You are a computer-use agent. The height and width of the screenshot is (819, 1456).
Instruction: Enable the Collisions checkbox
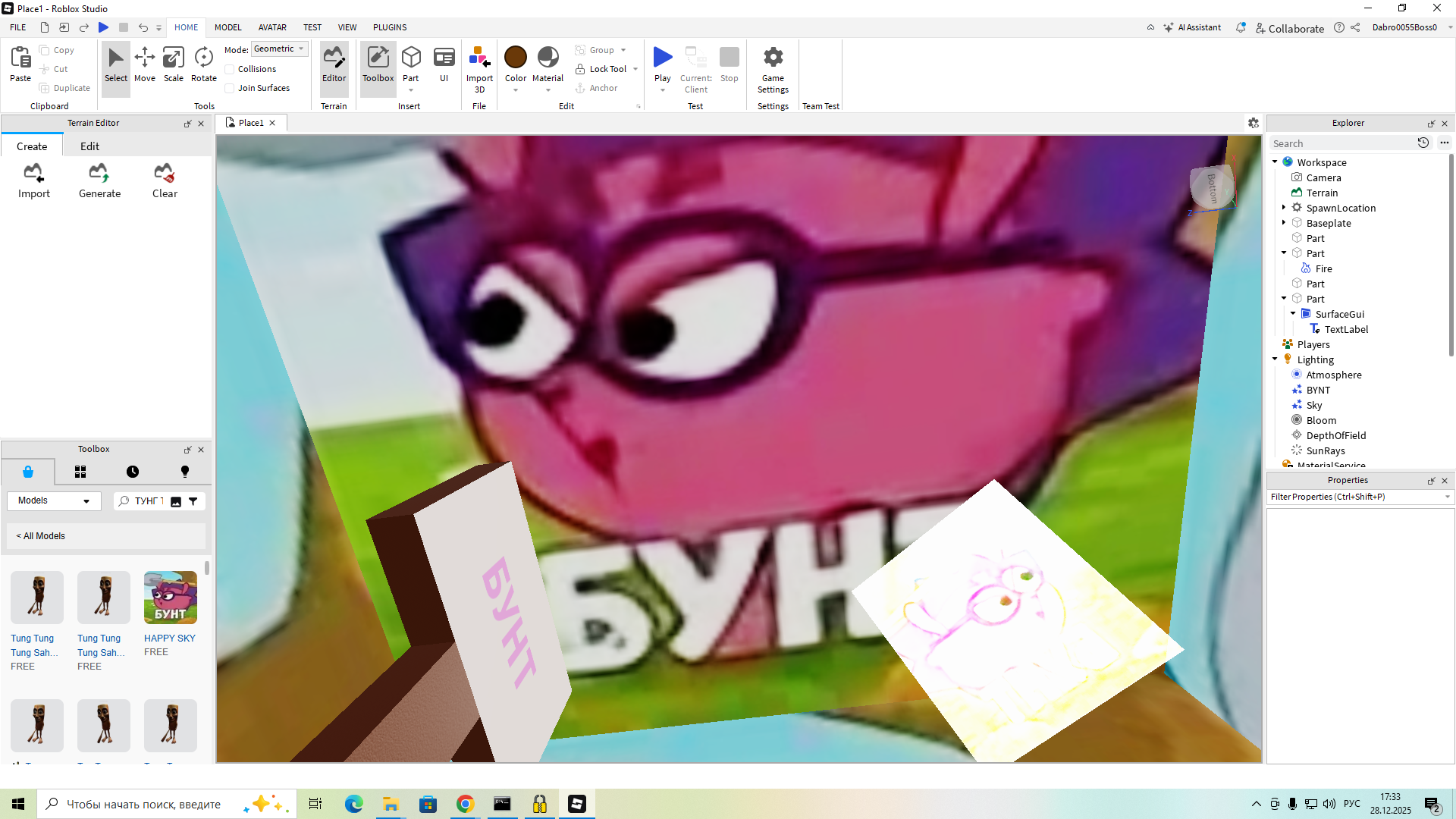coord(230,69)
